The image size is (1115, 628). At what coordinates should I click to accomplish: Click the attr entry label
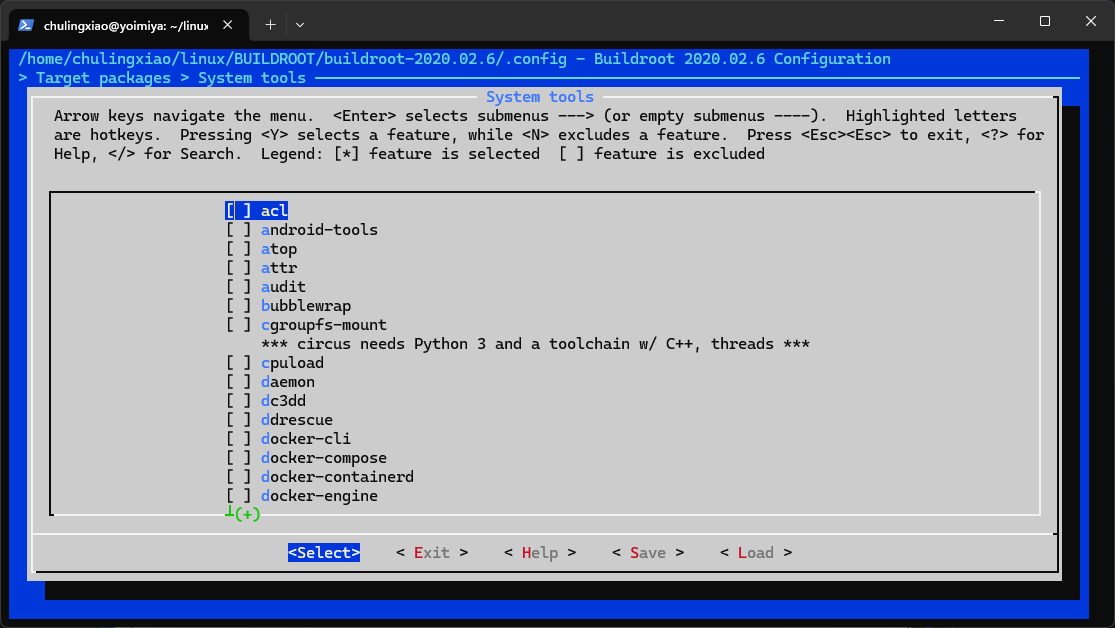coord(279,267)
